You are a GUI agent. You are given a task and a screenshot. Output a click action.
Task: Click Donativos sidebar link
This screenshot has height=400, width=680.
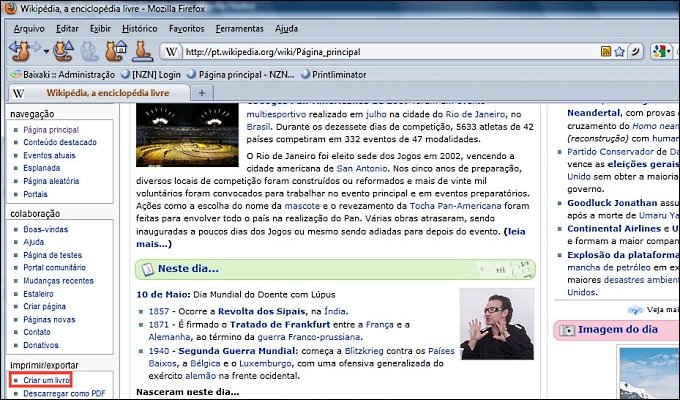(41, 345)
